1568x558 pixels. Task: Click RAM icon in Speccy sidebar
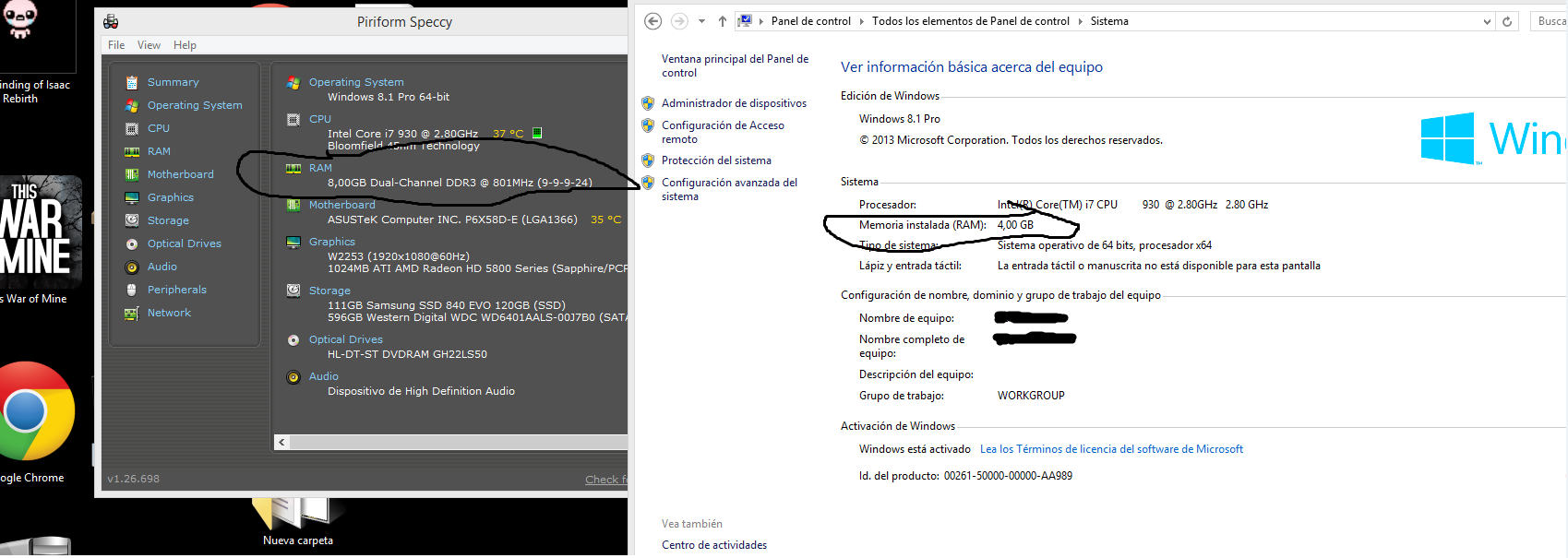click(x=132, y=151)
